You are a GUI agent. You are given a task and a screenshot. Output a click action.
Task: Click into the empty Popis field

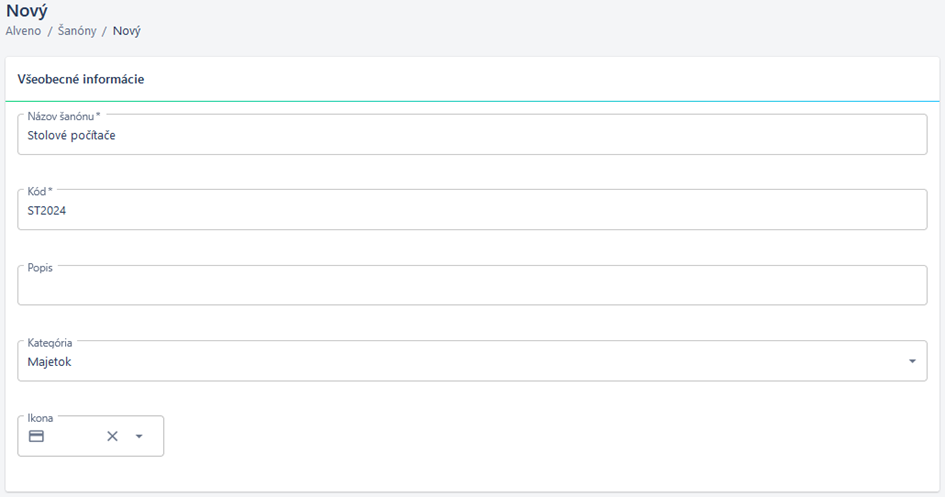(x=472, y=285)
